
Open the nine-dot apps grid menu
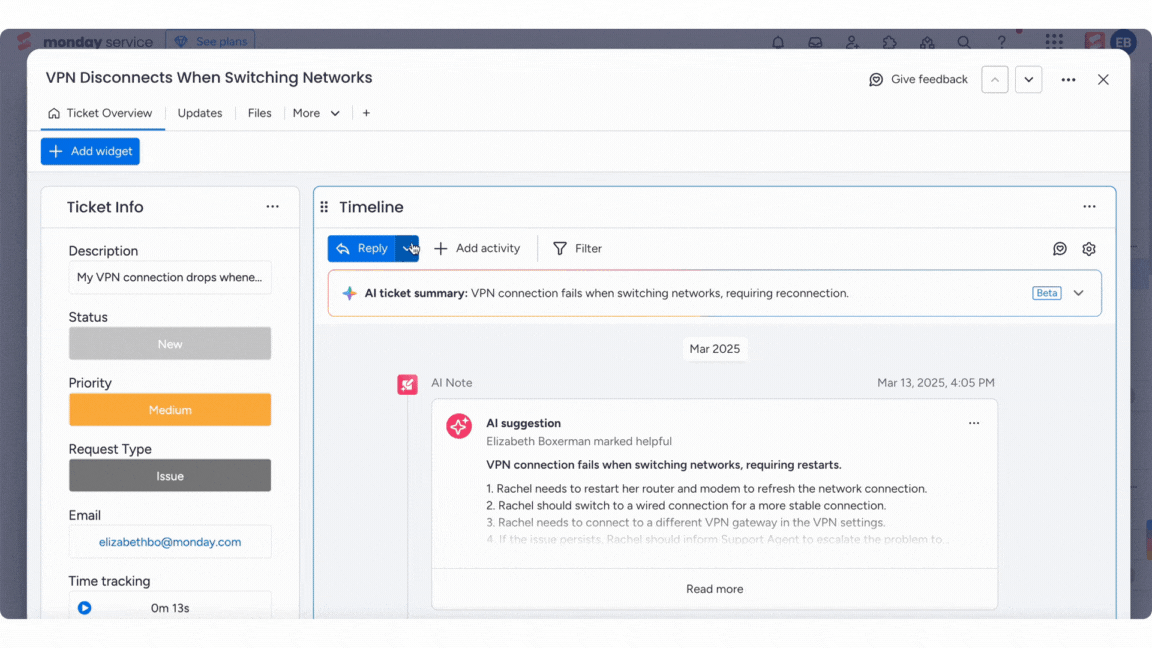(1054, 42)
